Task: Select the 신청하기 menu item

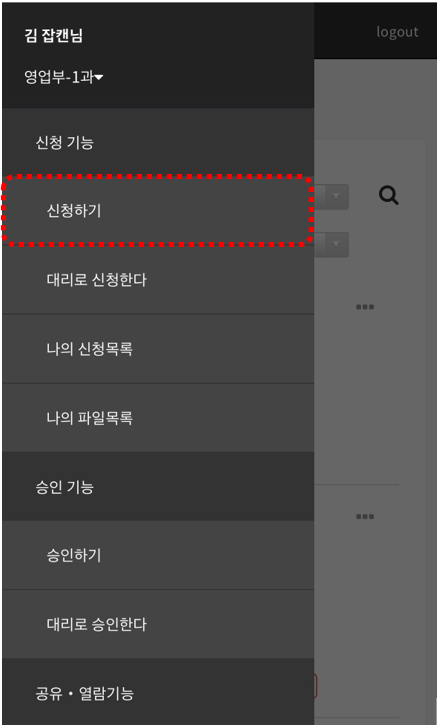Action: [x=158, y=211]
